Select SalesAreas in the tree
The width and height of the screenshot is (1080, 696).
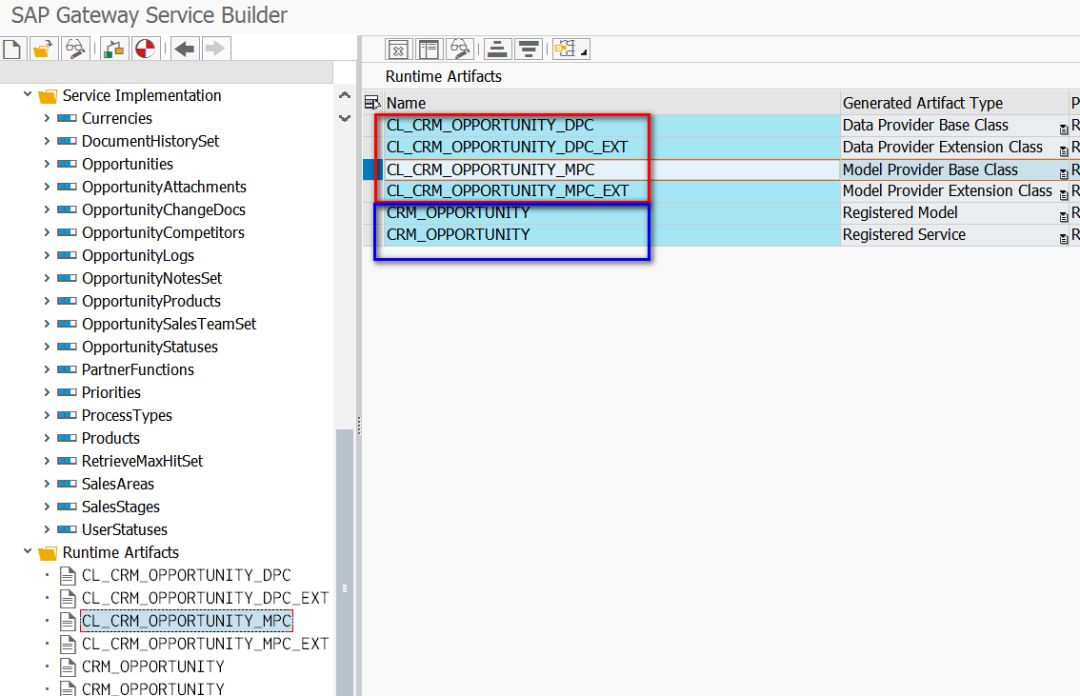pos(118,484)
